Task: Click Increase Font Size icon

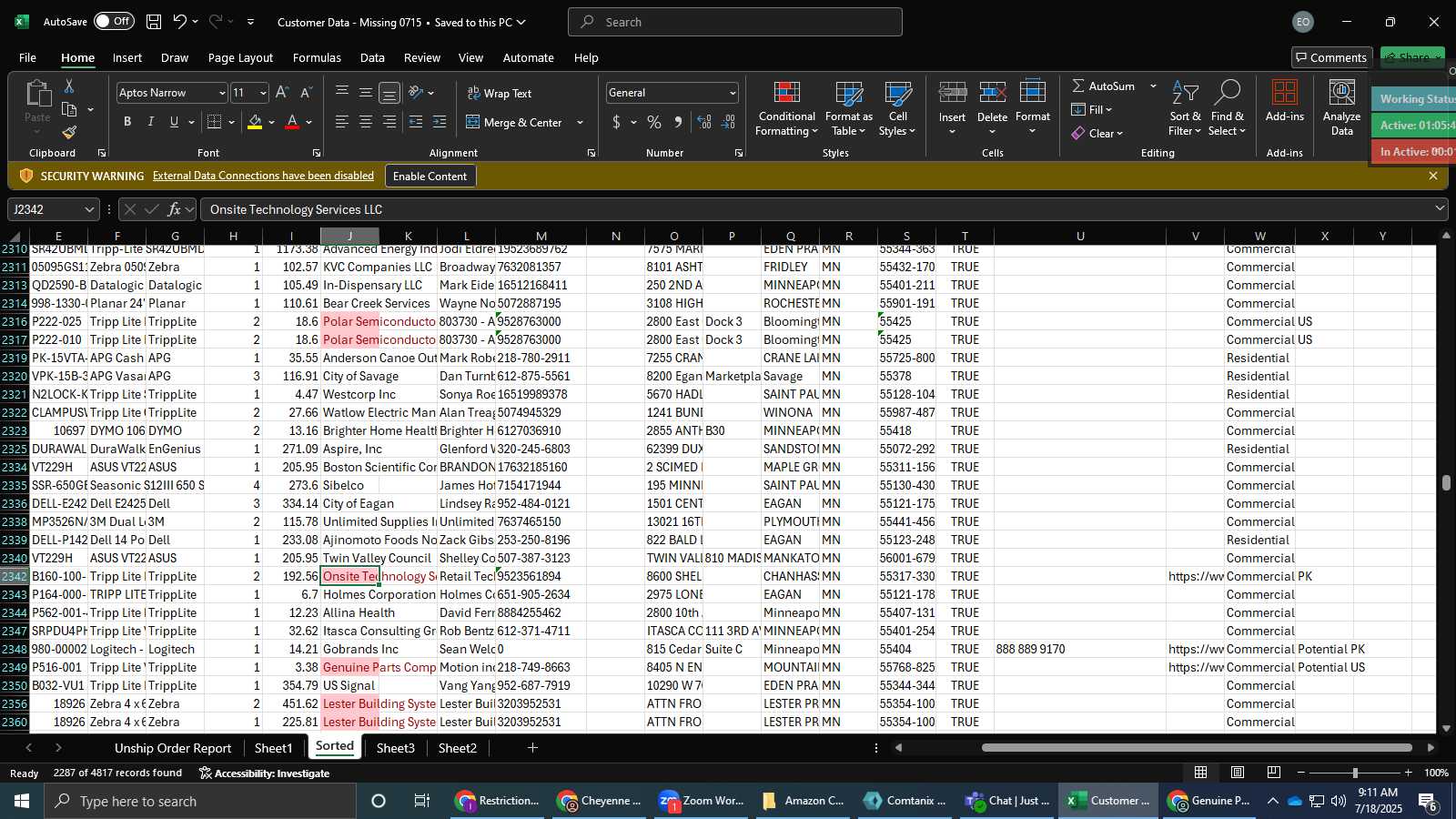Action: (x=282, y=93)
